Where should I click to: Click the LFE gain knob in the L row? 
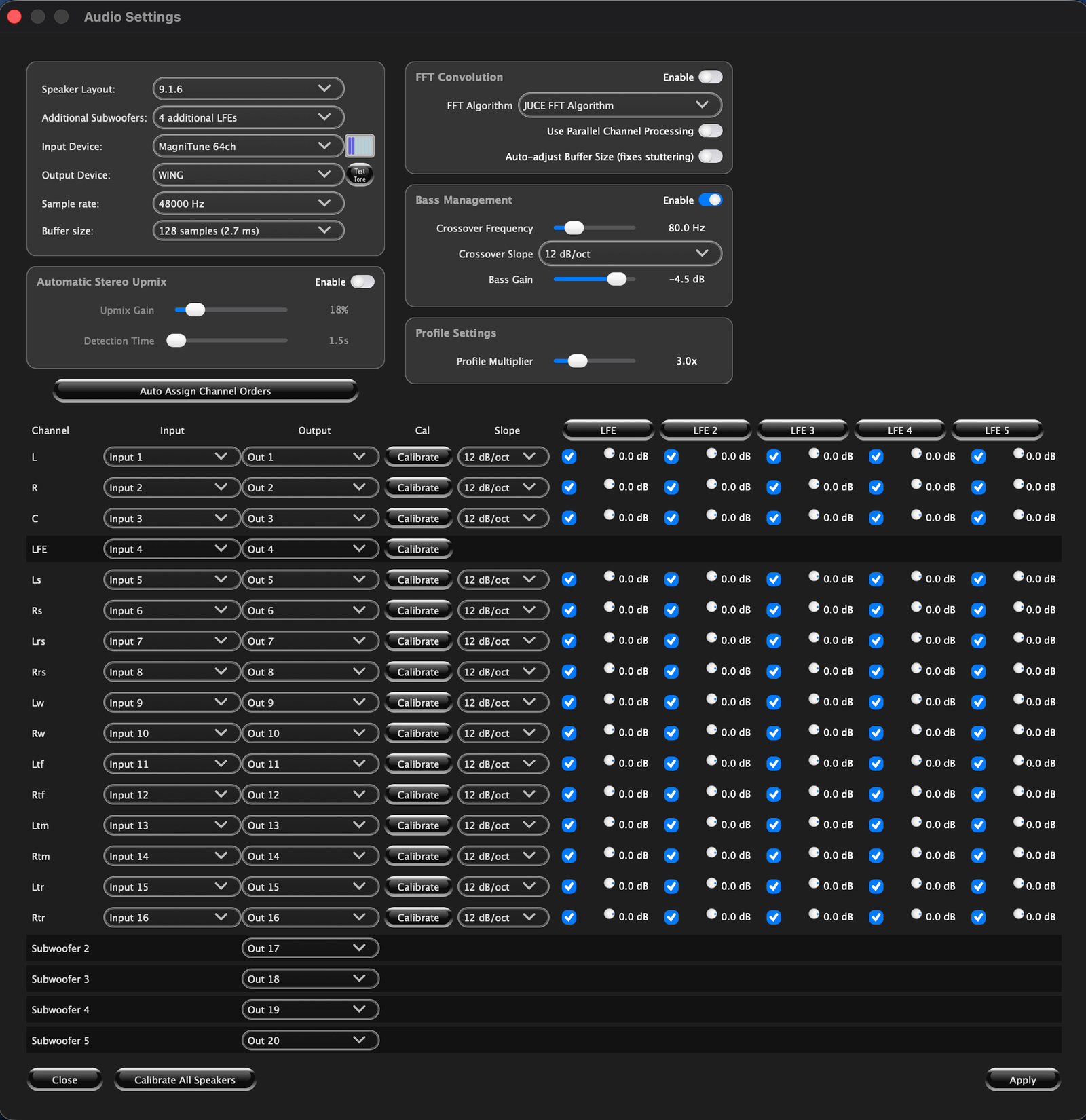[x=609, y=453]
